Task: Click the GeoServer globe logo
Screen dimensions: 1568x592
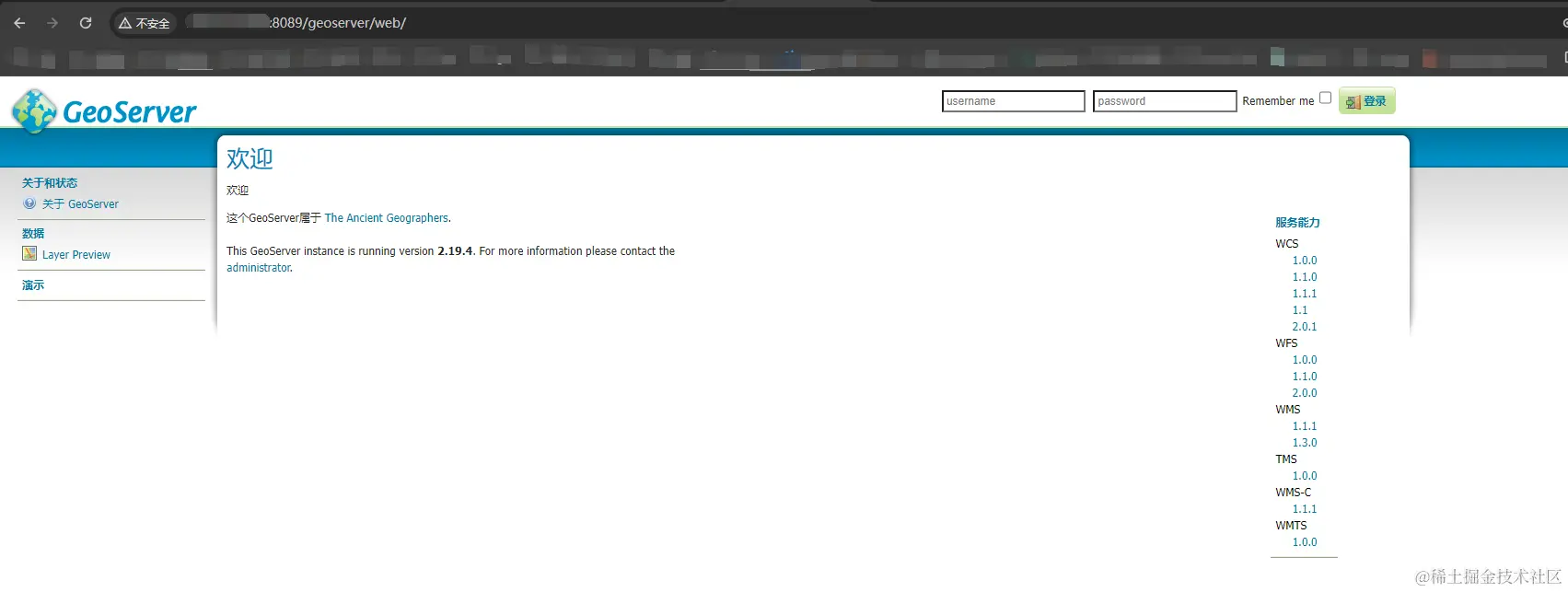Action: coord(35,111)
